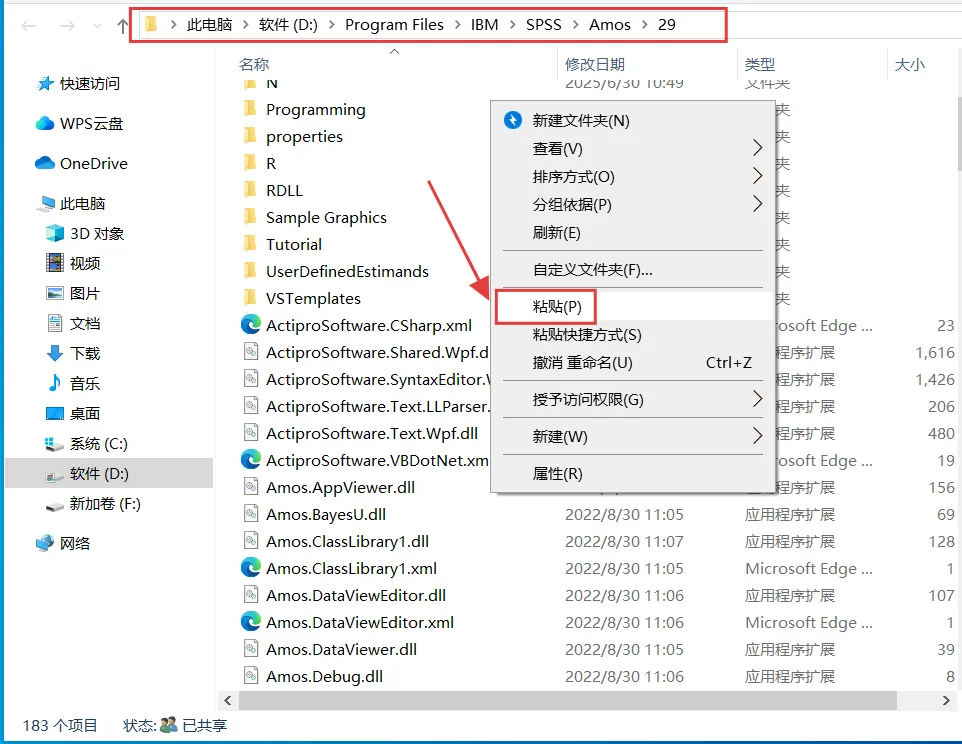Open OneDrive cloud icon

tap(45, 163)
